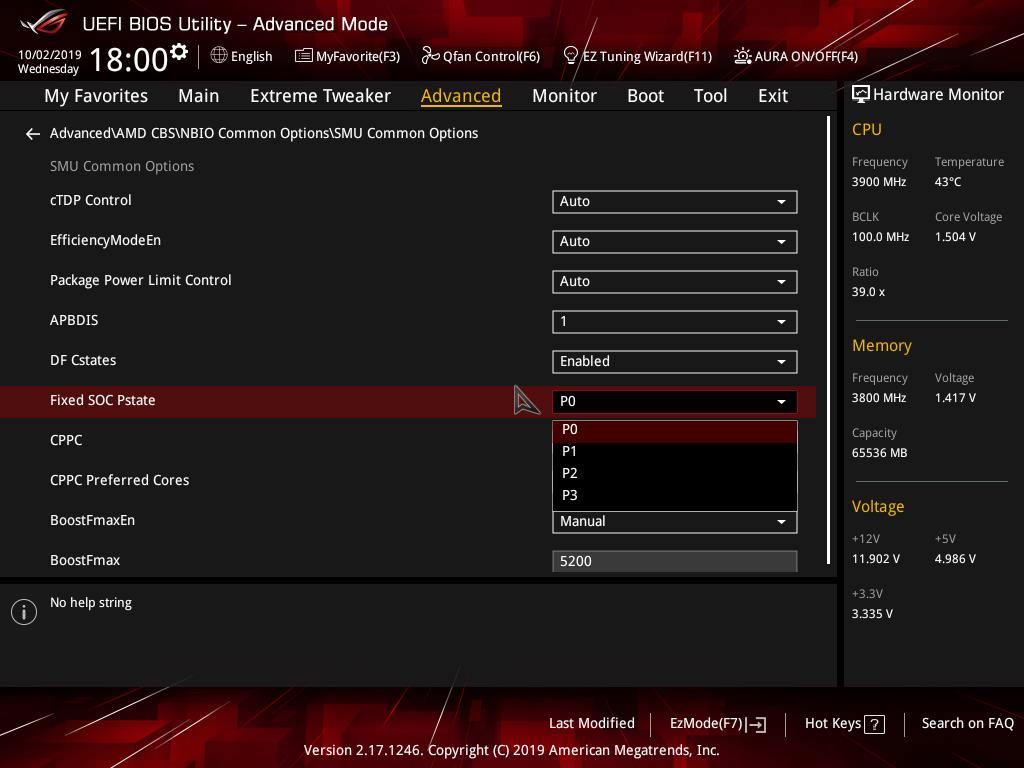Click the AURA ON/OFF light icon
The height and width of the screenshot is (768, 1024).
click(743, 56)
